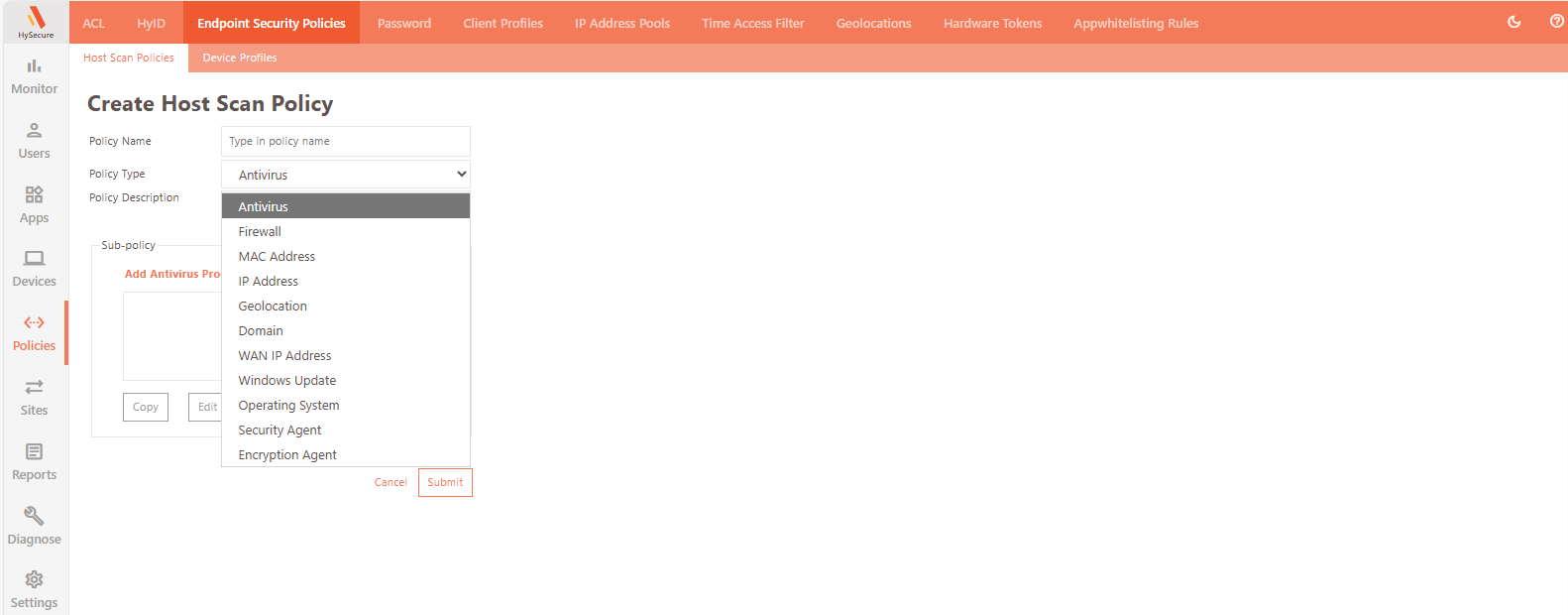This screenshot has width=1568, height=615.
Task: Click the Cancel link
Action: pyautogui.click(x=391, y=482)
